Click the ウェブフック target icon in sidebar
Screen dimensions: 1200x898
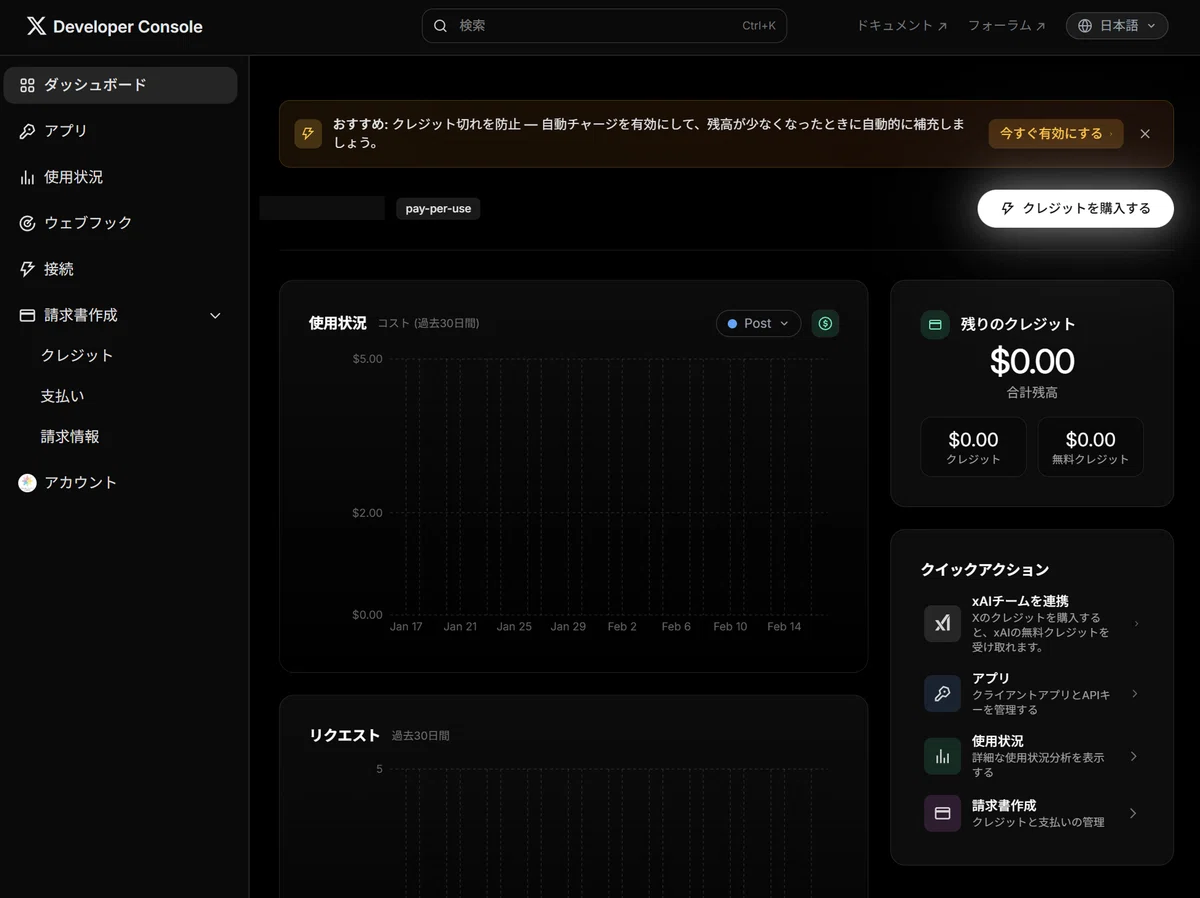tap(27, 223)
